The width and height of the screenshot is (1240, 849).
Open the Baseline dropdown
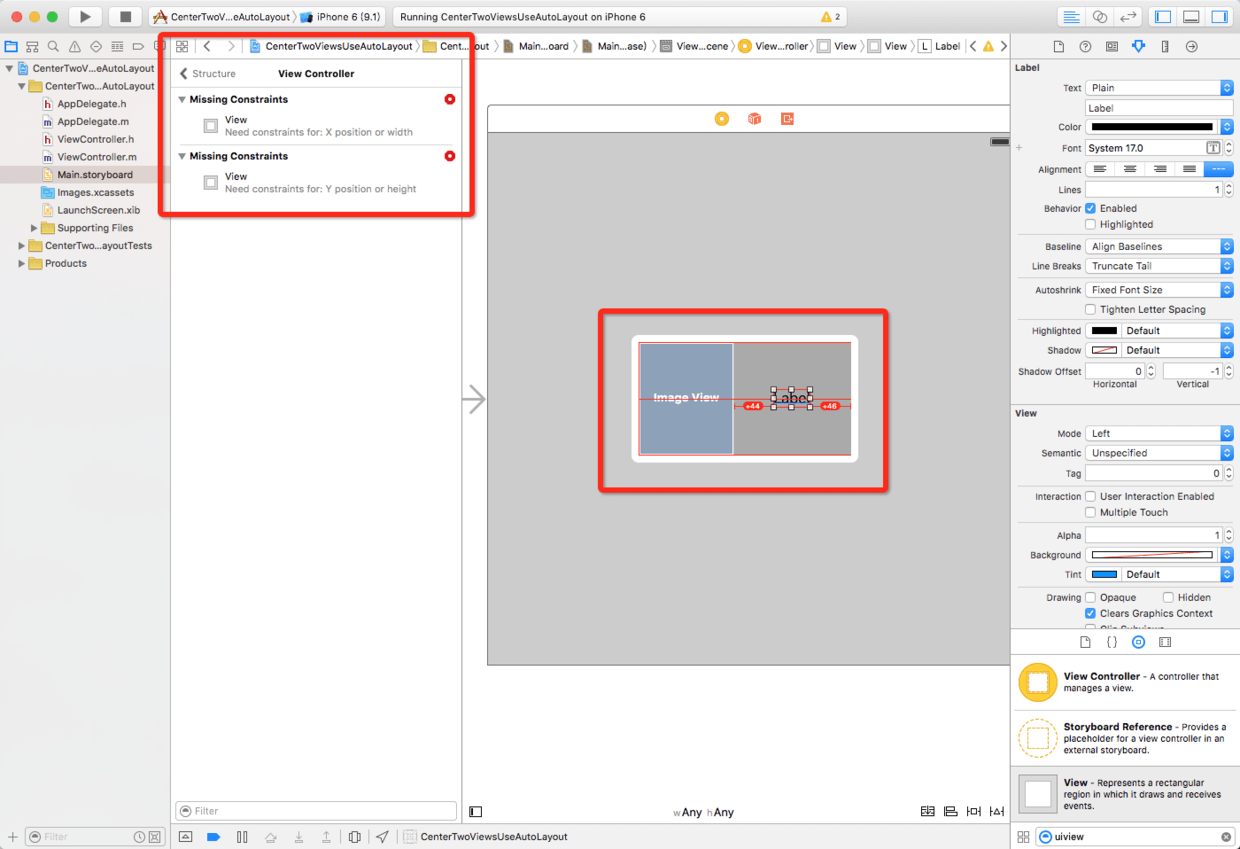(1159, 247)
